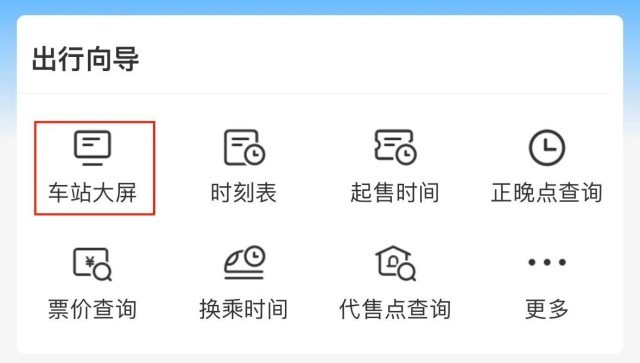Click the 时刻表 text label
This screenshot has width=640, height=363.
tap(244, 193)
